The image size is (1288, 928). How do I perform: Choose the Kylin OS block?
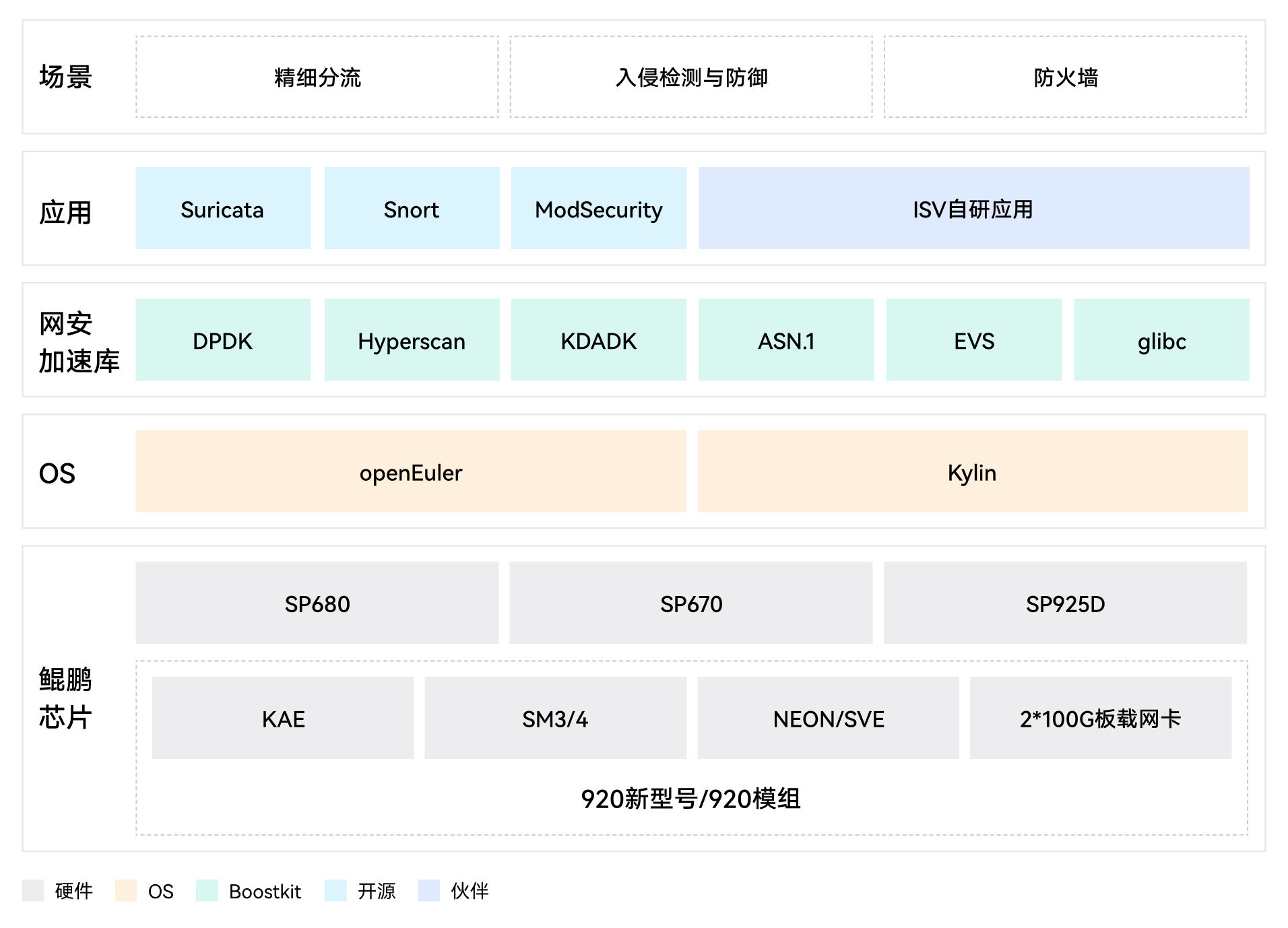(972, 471)
